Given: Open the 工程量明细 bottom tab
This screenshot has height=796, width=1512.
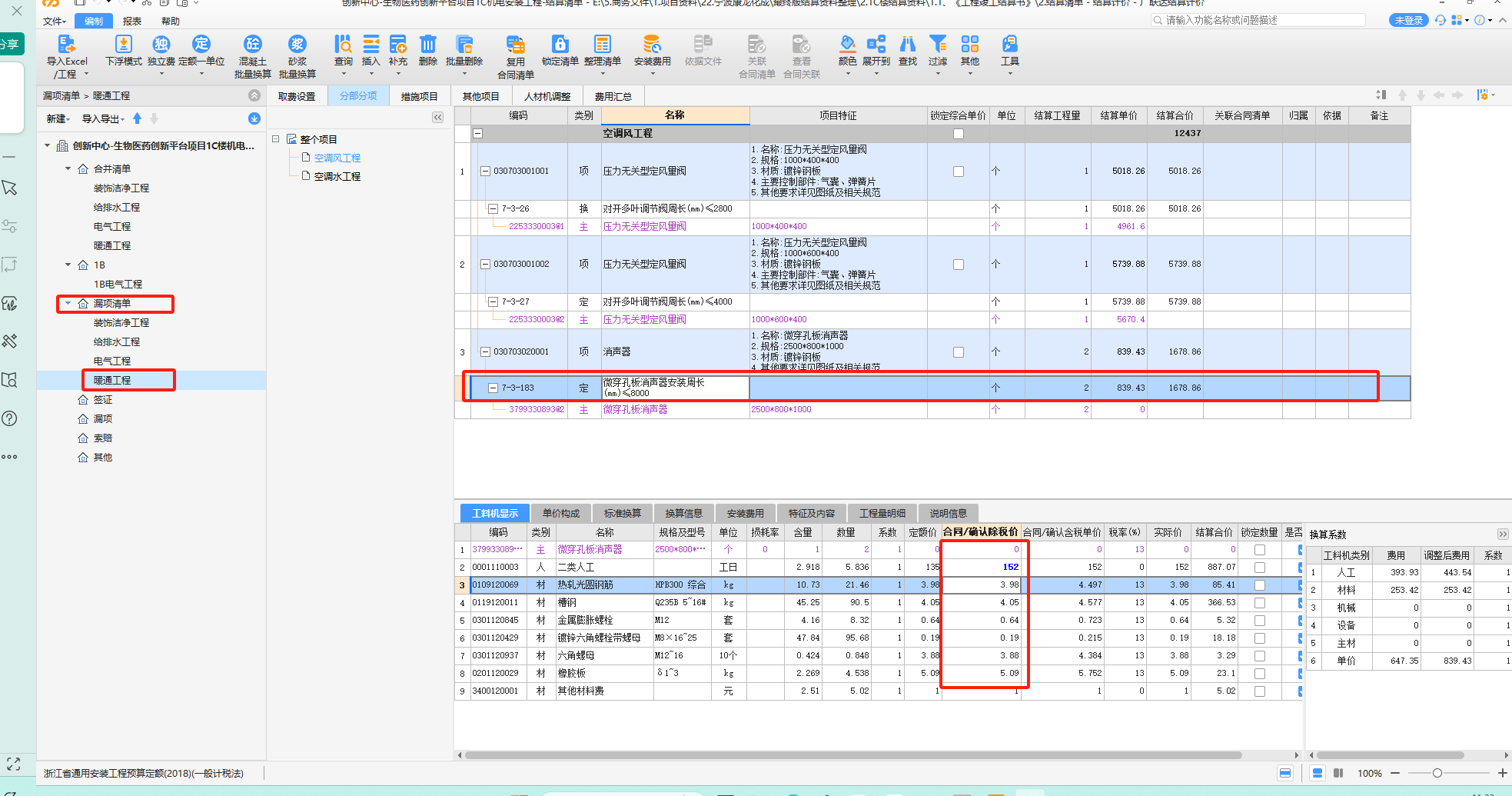Looking at the screenshot, I should (x=882, y=513).
